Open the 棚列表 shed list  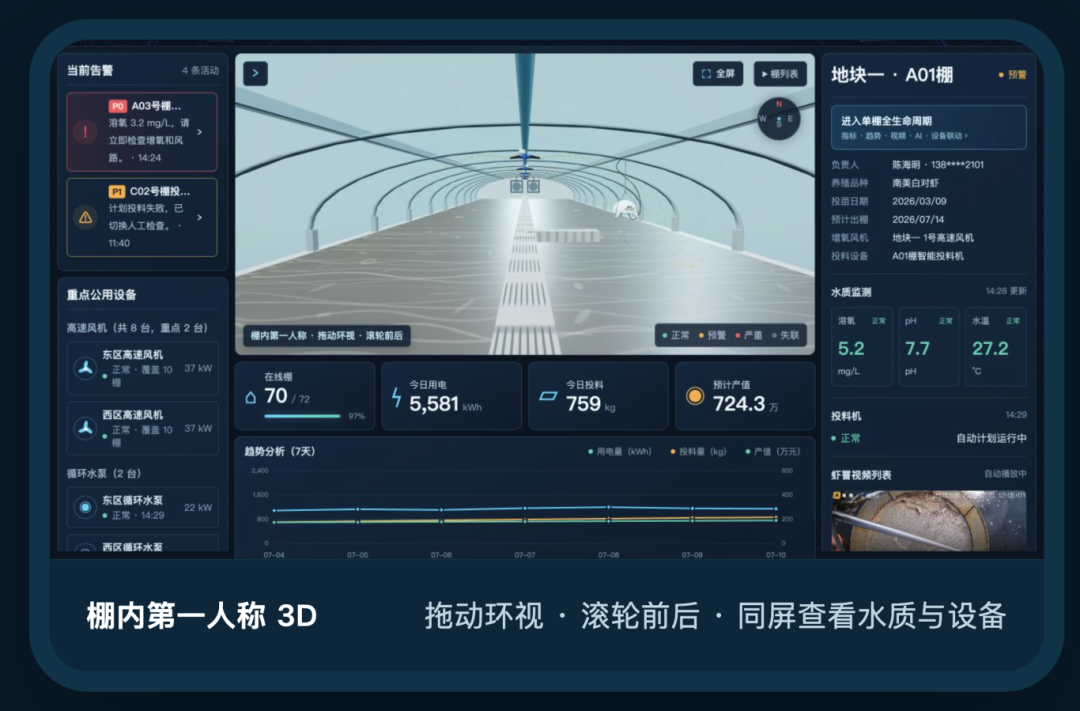click(780, 74)
